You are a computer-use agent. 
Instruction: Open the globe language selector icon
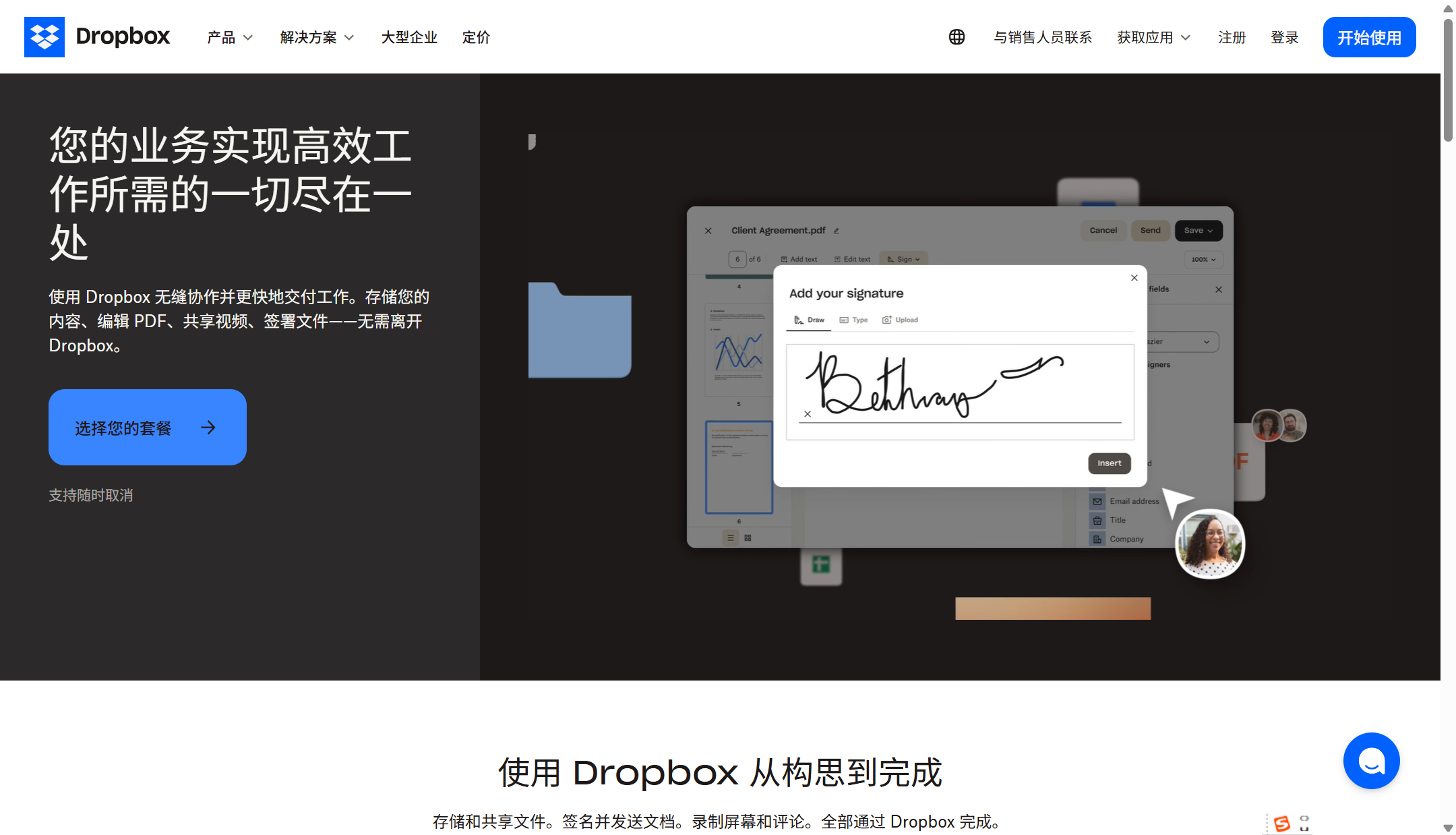[x=957, y=37]
